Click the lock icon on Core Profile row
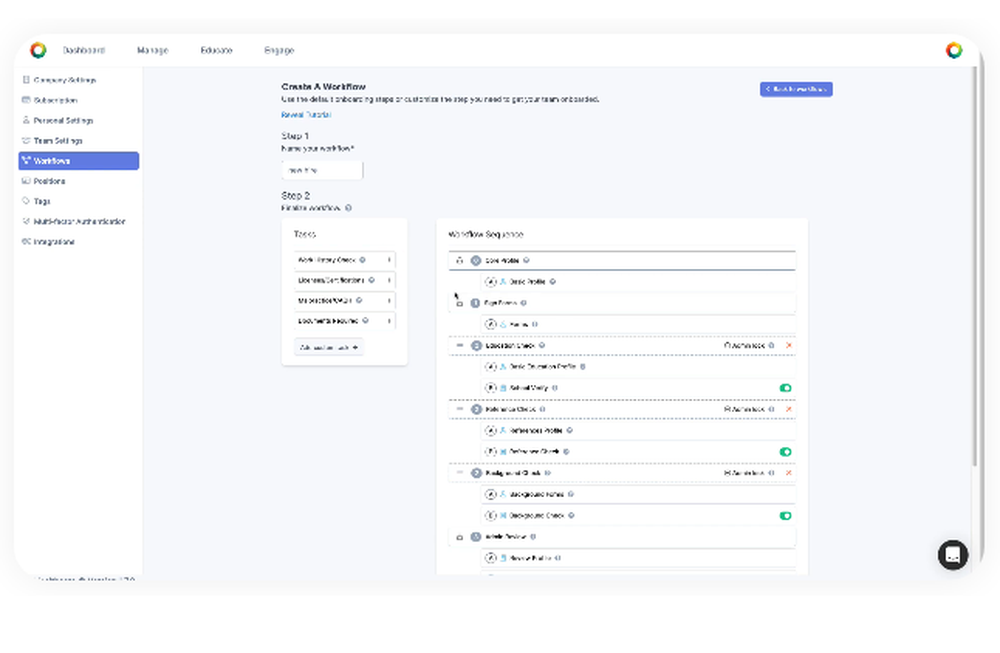The image size is (1000, 653). (459, 260)
